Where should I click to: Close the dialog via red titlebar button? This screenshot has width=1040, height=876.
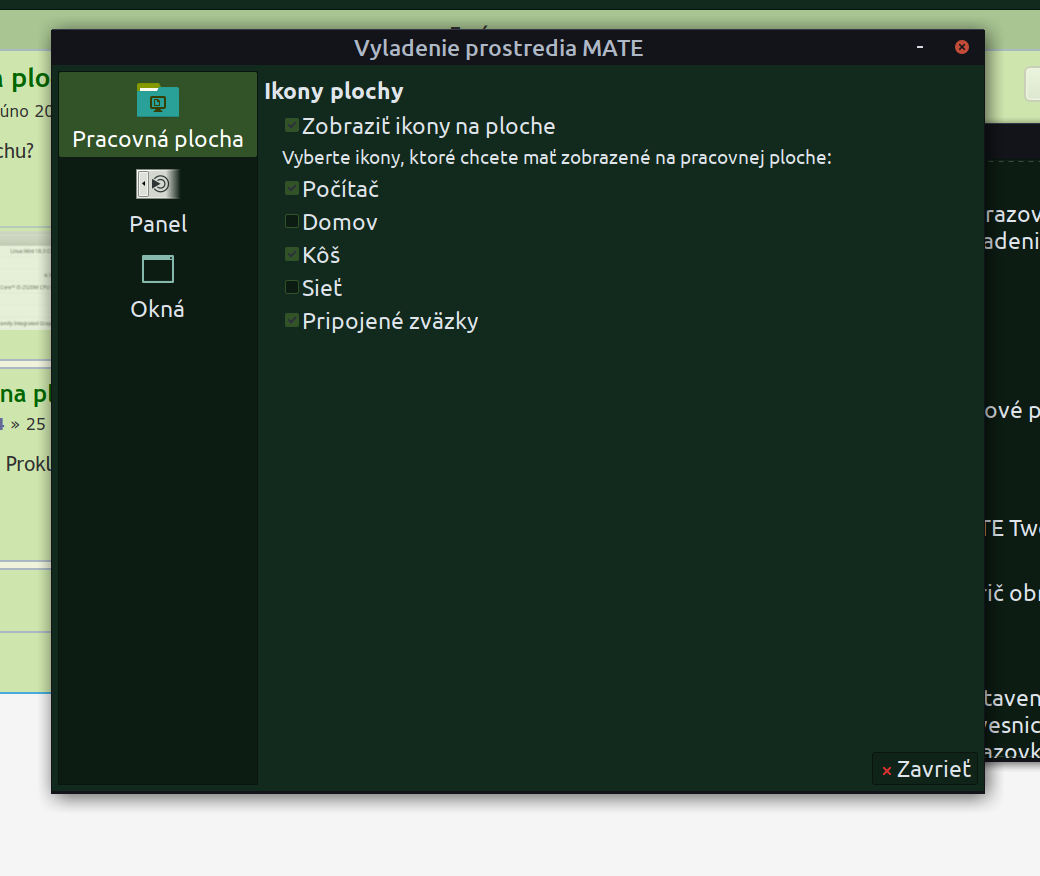pos(961,47)
